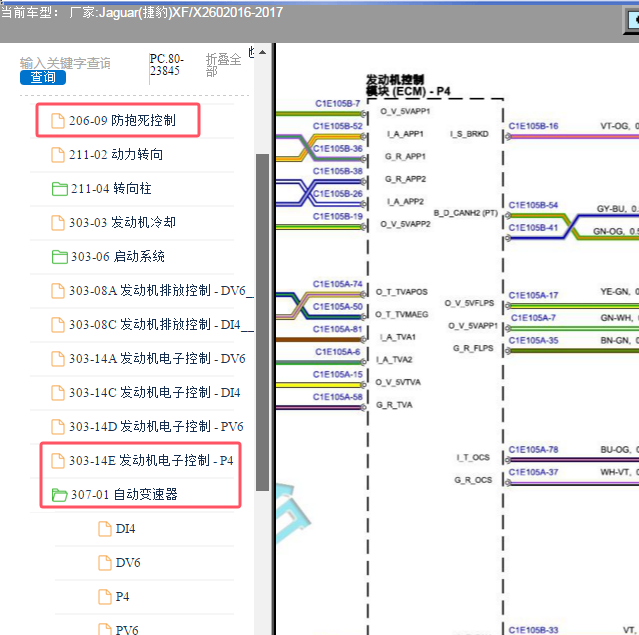Click connector label C1E105B-26

(x=338, y=193)
